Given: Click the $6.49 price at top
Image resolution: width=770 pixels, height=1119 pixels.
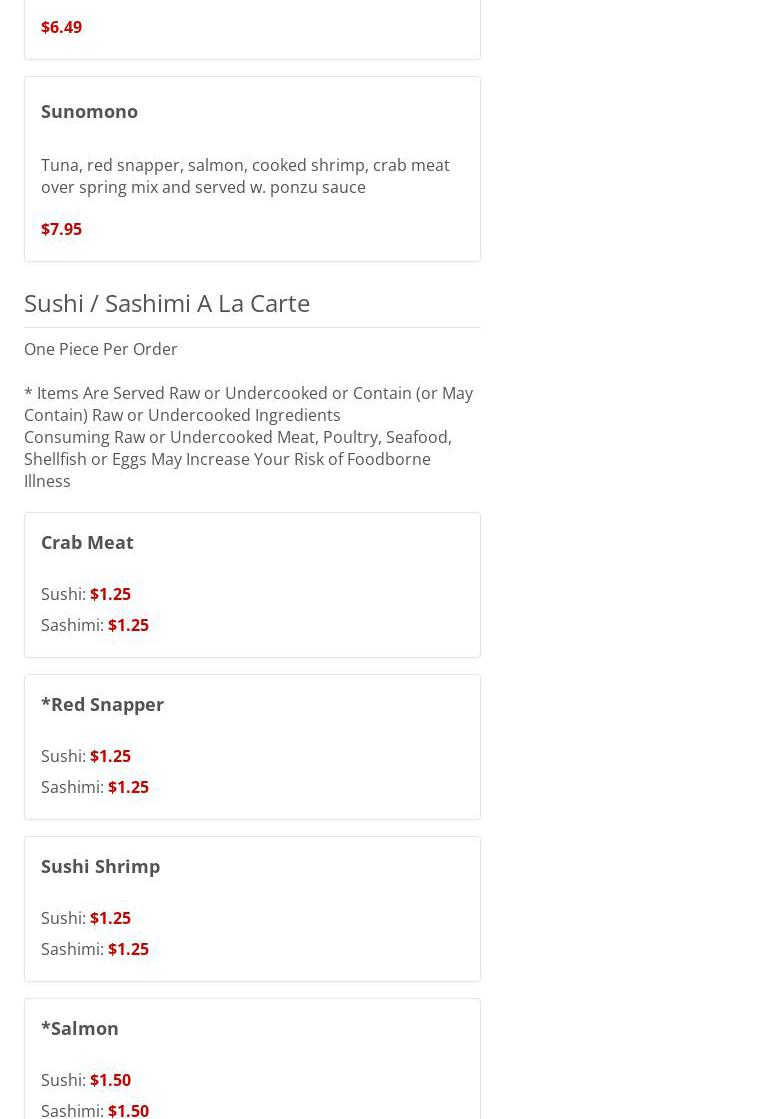Looking at the screenshot, I should coord(61,27).
